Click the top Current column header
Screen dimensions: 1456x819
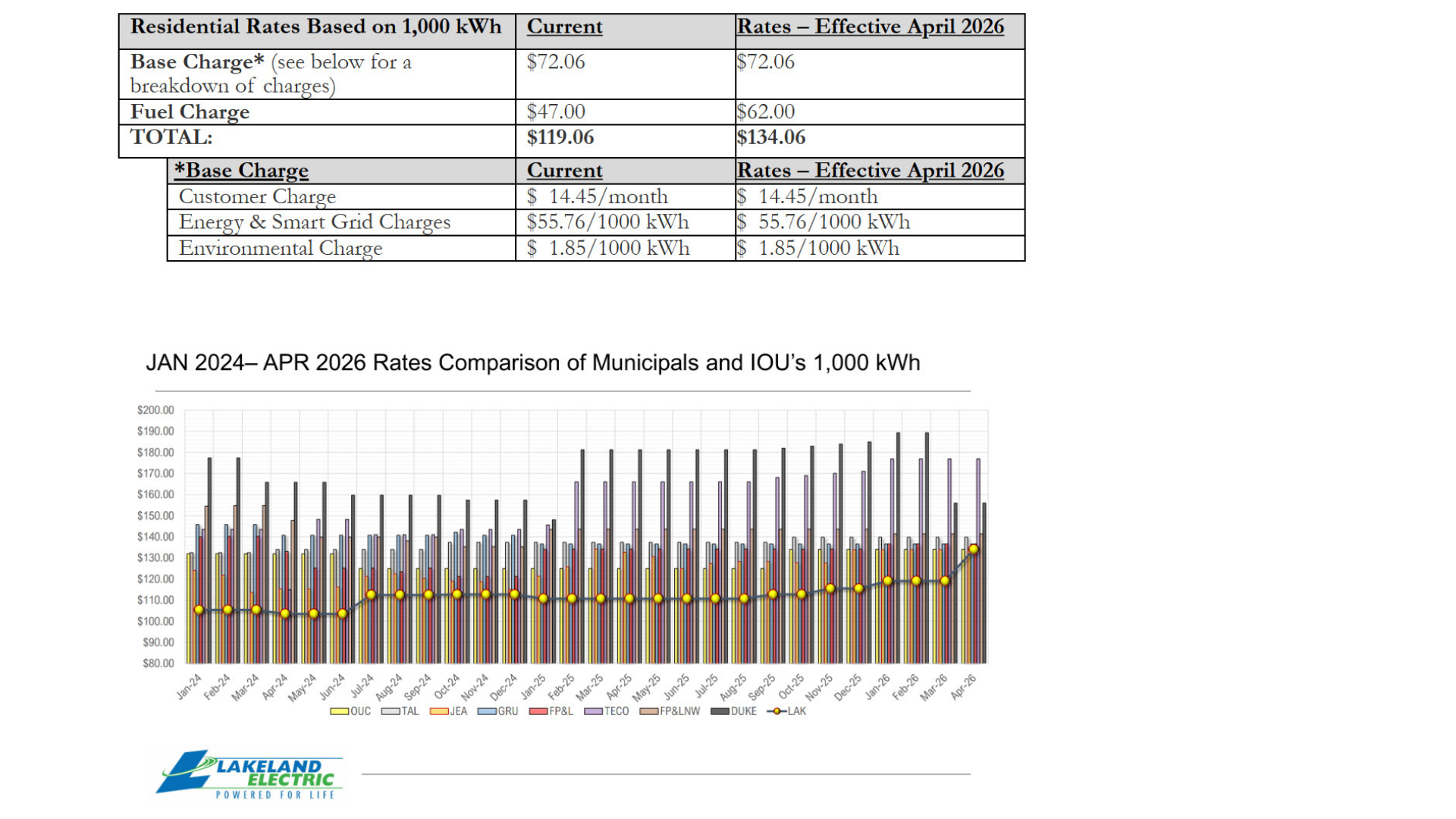tap(564, 27)
